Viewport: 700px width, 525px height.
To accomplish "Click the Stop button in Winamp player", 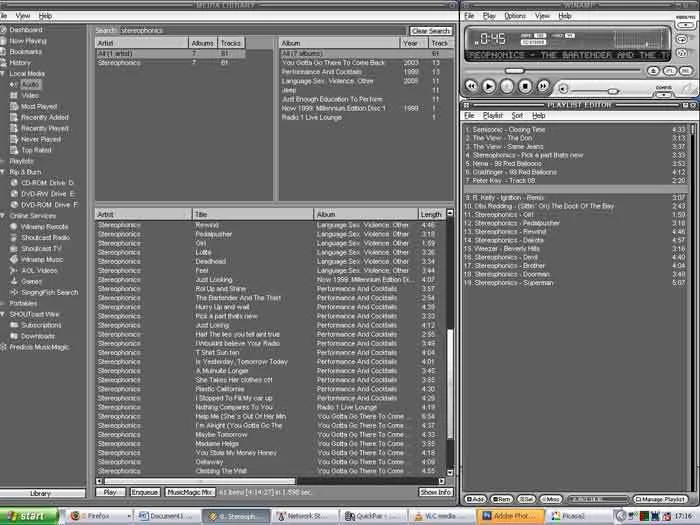I will click(x=525, y=86).
